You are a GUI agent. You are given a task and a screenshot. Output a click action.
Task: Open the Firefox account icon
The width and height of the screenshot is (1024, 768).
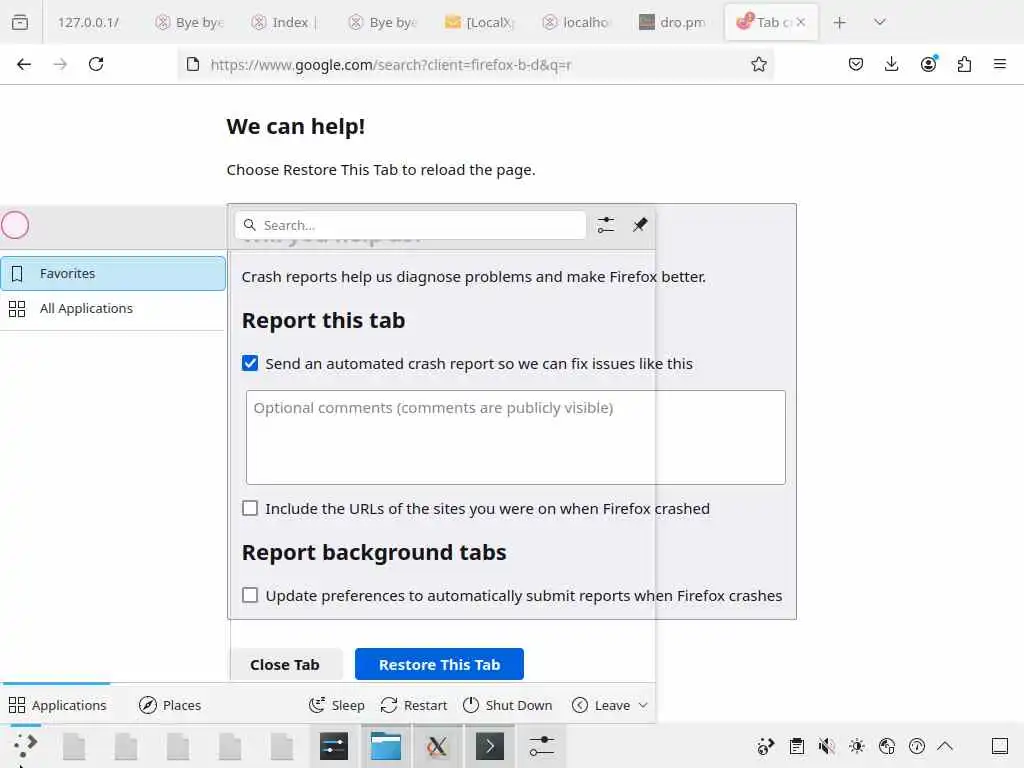(x=928, y=64)
